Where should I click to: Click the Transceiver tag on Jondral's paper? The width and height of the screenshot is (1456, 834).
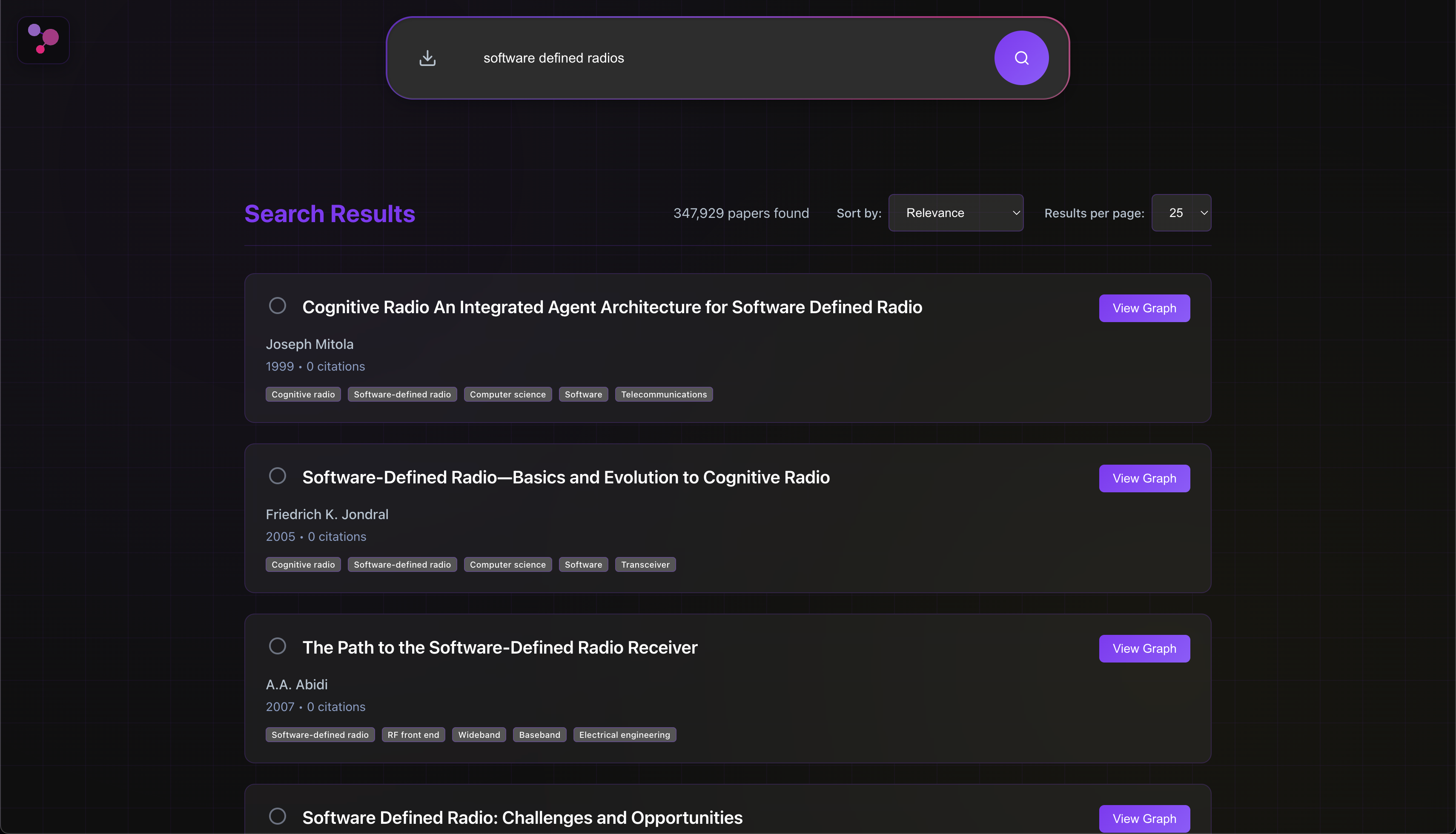[x=645, y=564]
